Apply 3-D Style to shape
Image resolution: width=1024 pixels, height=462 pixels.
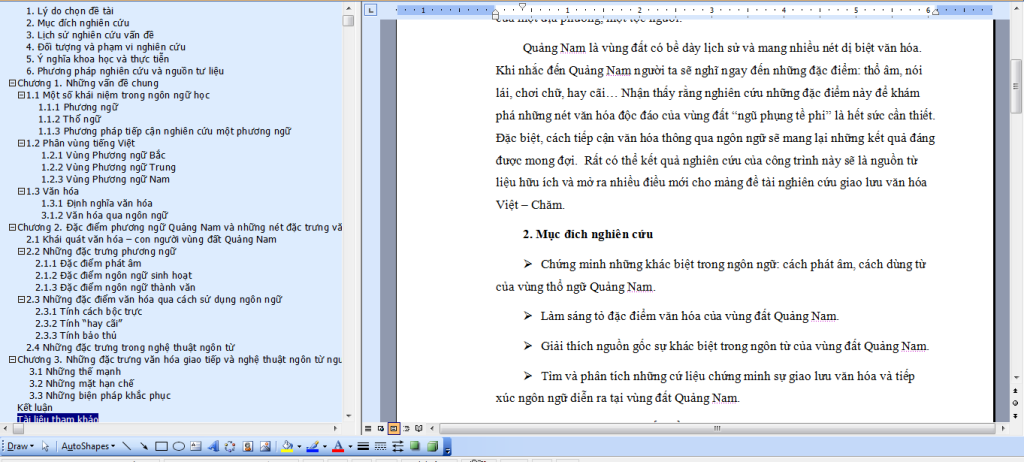pyautogui.click(x=431, y=446)
